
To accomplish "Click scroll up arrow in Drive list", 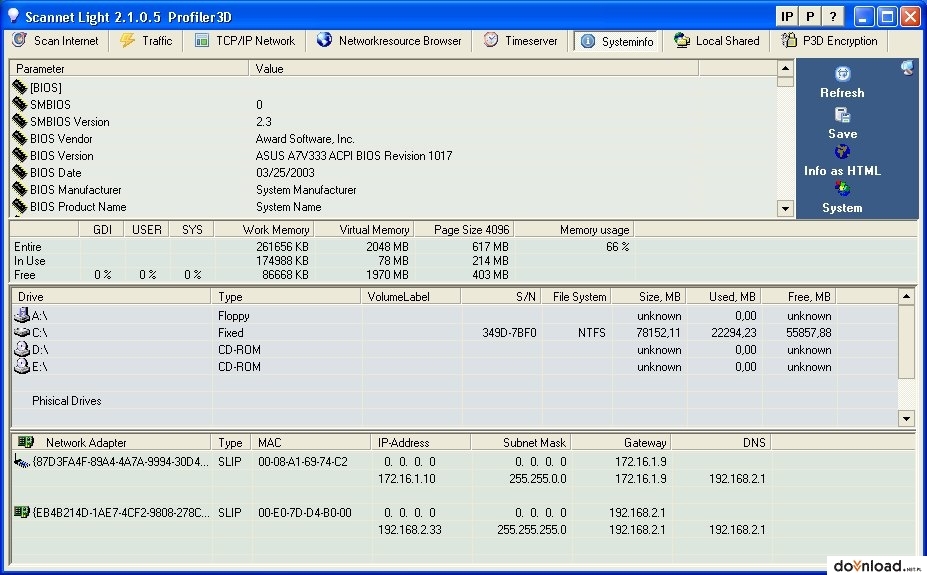I will (x=906, y=296).
